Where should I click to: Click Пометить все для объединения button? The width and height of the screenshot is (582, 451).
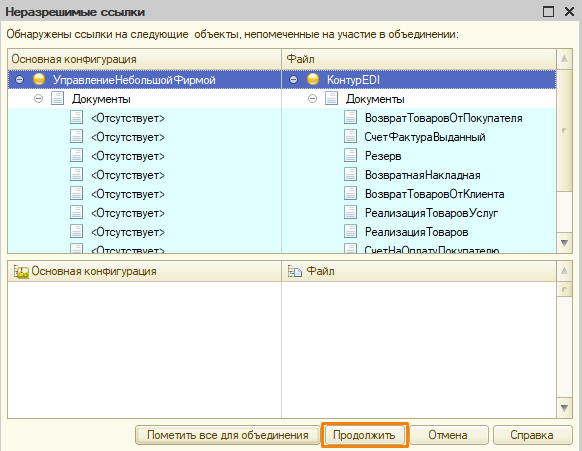pyautogui.click(x=228, y=435)
